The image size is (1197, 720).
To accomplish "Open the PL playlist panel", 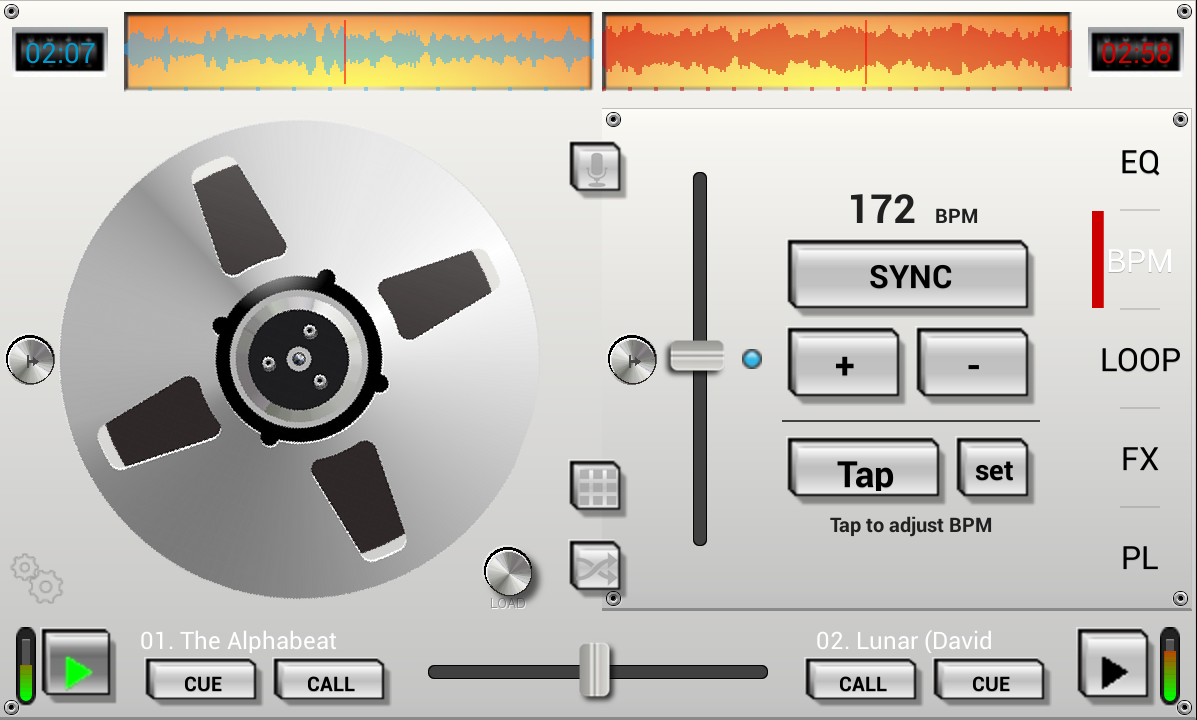I will tap(1141, 558).
